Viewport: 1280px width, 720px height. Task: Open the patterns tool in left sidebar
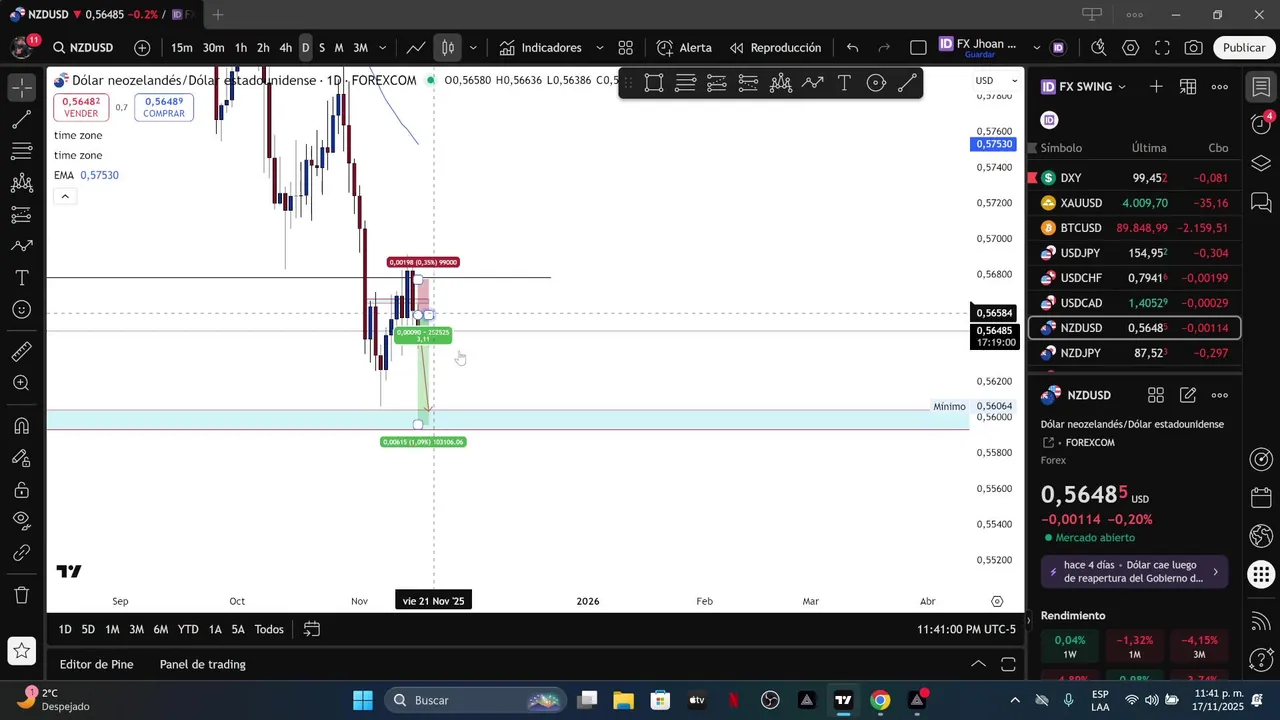(x=21, y=183)
